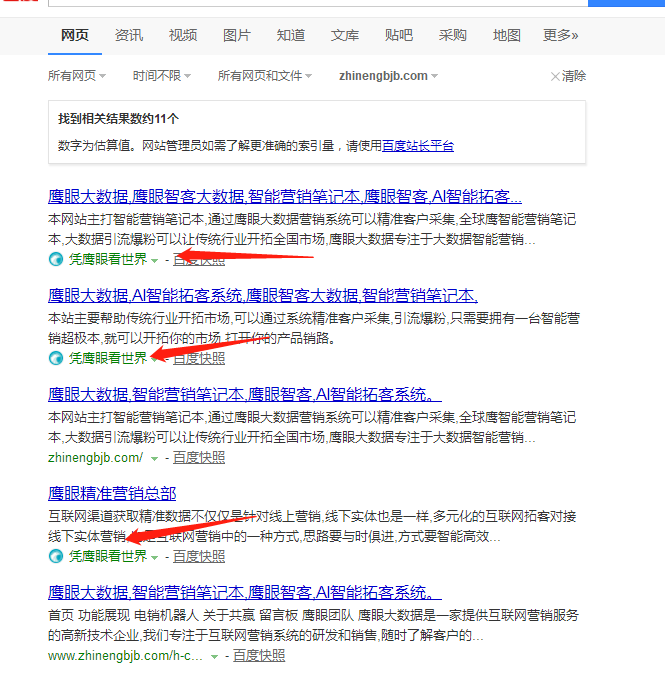Open the 鹰眼精准营销总部 result title
This screenshot has height=684, width=665.
pyautogui.click(x=112, y=494)
